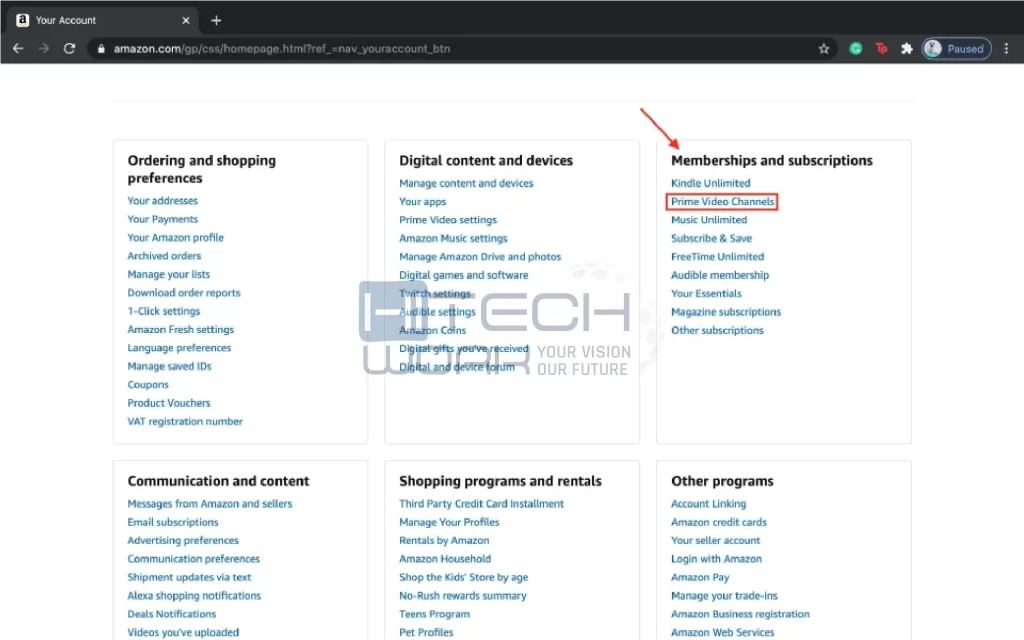
Task: Open Prime Video settings
Action: pyautogui.click(x=448, y=219)
